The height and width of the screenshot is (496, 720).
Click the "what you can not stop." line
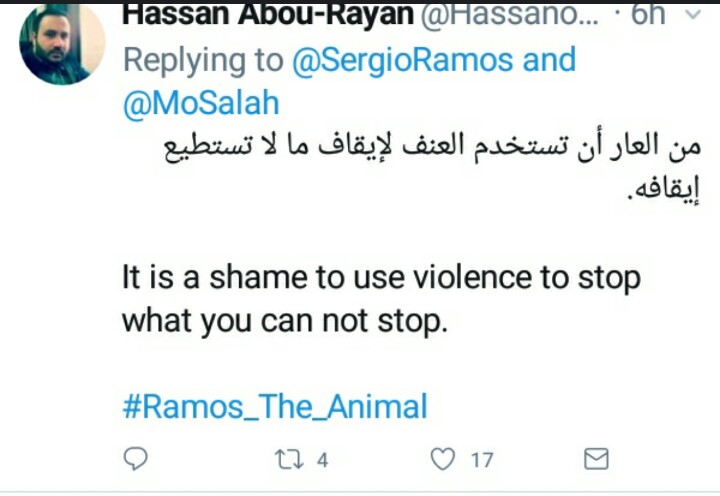click(x=285, y=321)
